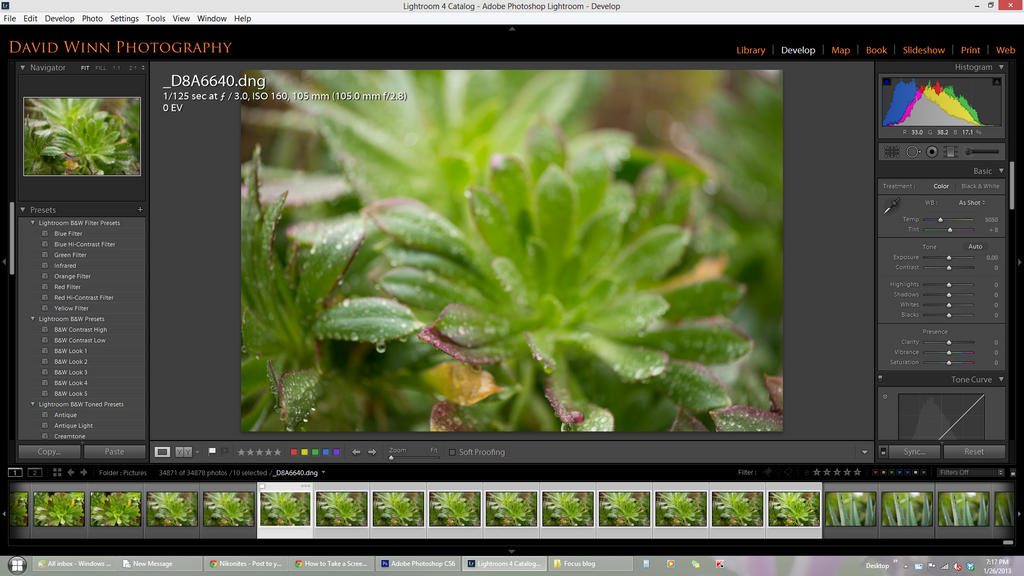Flag the photo as picked
This screenshot has width=1024, height=576.
tap(212, 451)
